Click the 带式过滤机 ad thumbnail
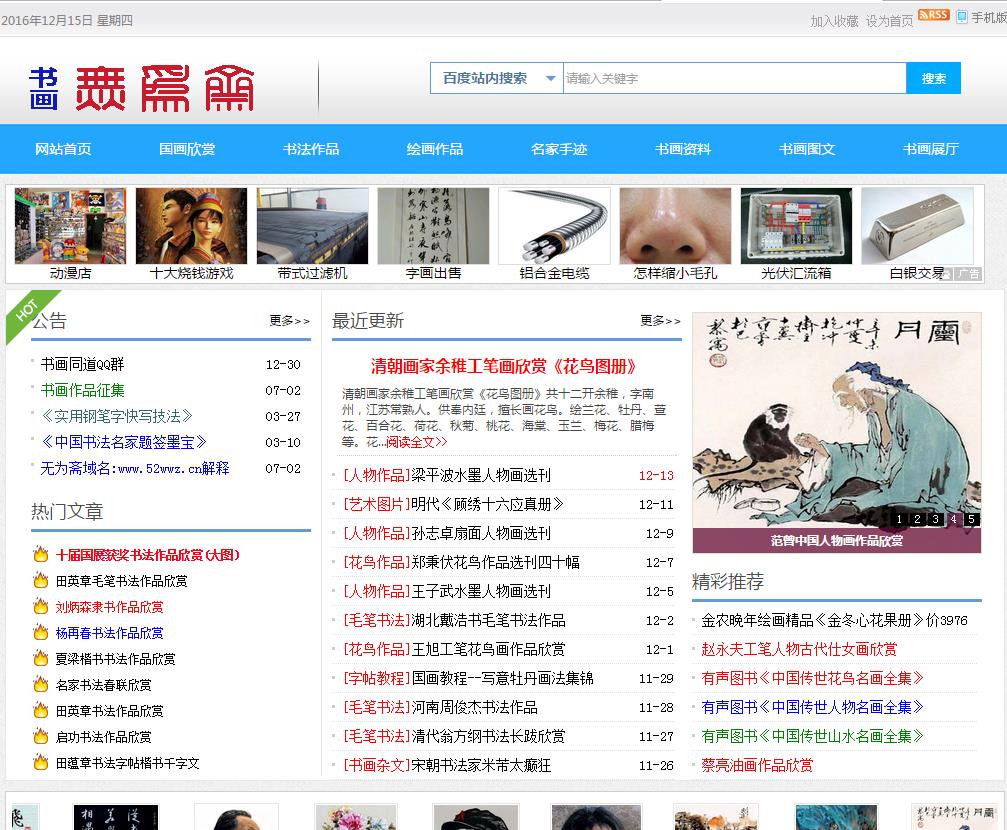Screen dimensions: 1007x830 [312, 226]
